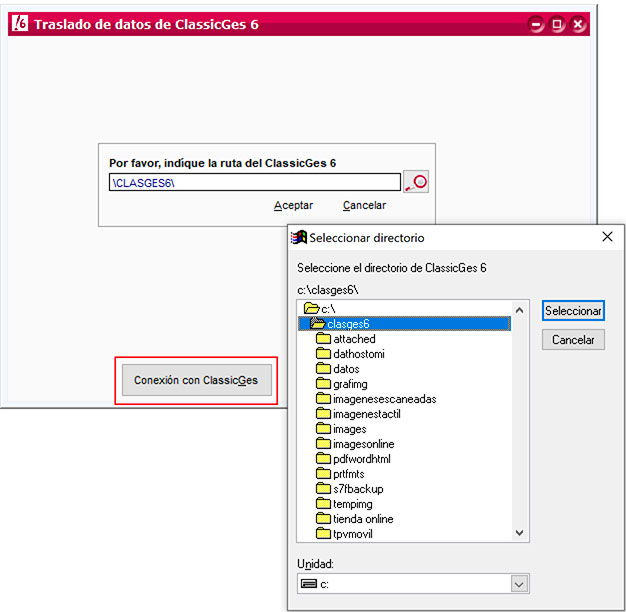Click folder icon next to attached
The height and width of the screenshot is (612, 626).
[323, 339]
